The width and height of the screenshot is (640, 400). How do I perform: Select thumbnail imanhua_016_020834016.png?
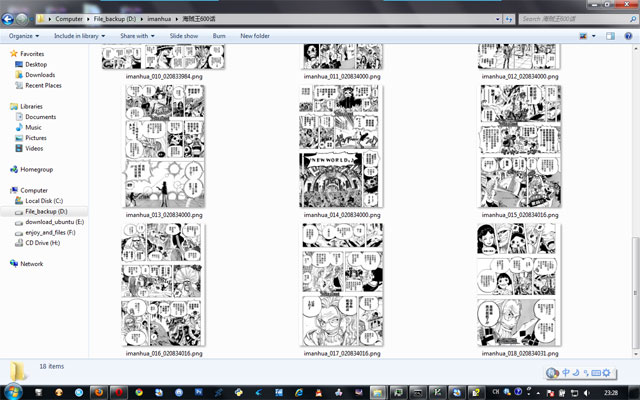tap(162, 284)
